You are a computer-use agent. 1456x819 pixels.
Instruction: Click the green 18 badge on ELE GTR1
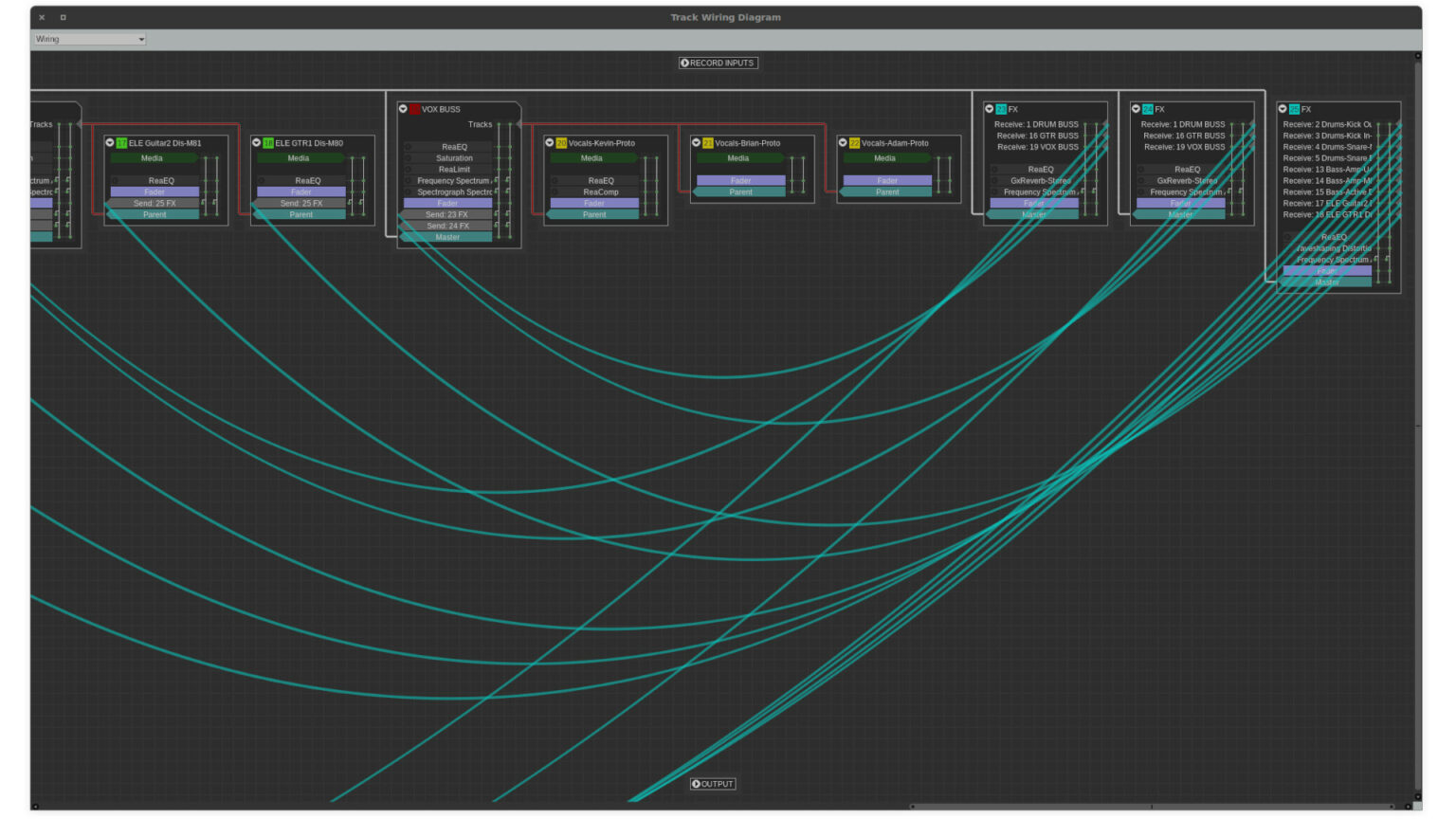[268, 143]
